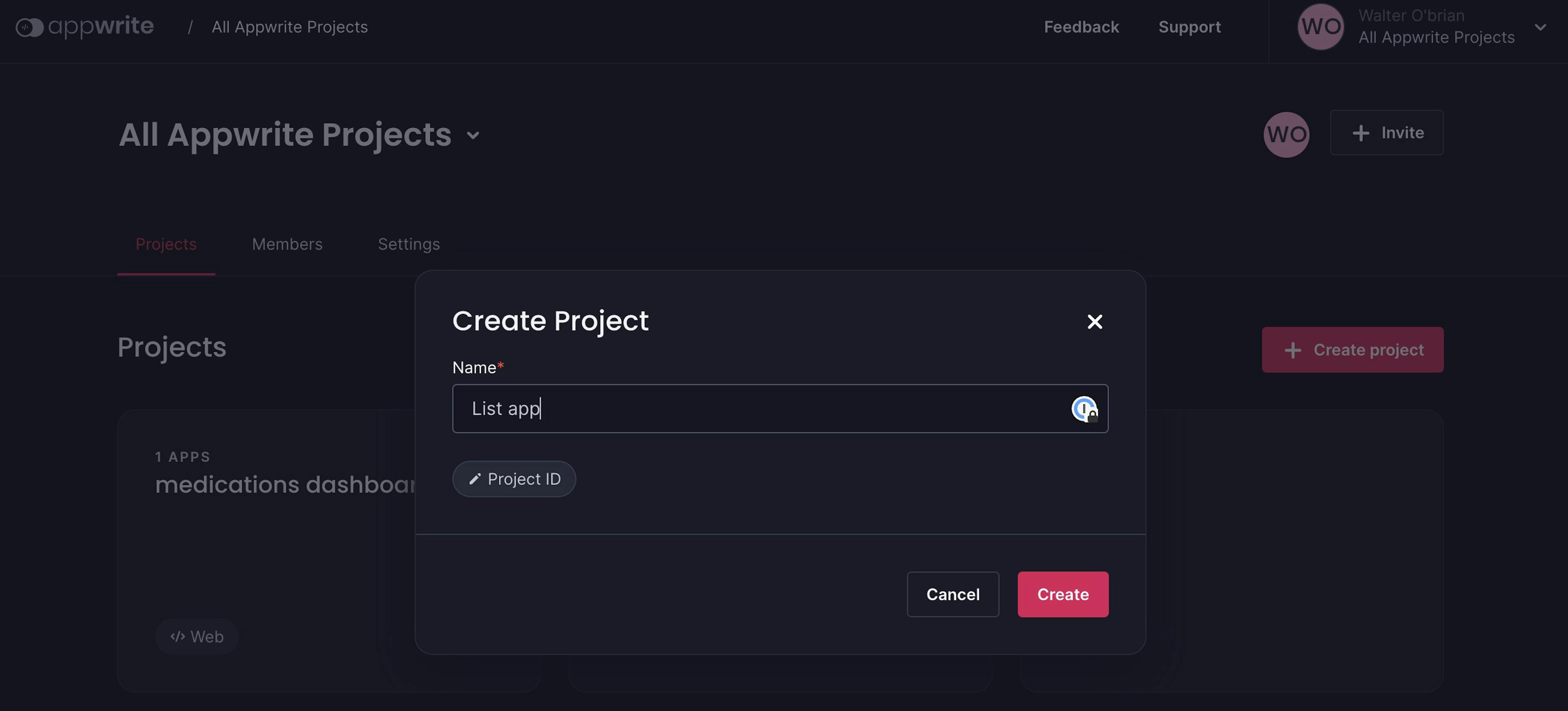Click the Appwrite logo in header
The width and height of the screenshot is (1568, 711).
point(85,27)
